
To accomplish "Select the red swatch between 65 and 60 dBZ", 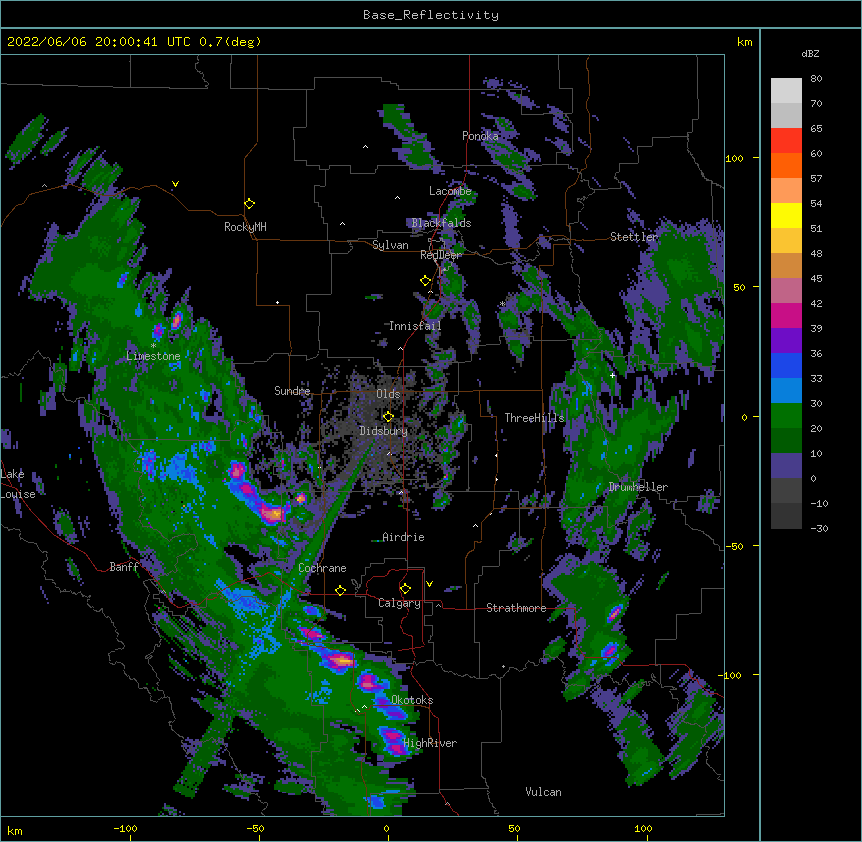I will point(786,141).
